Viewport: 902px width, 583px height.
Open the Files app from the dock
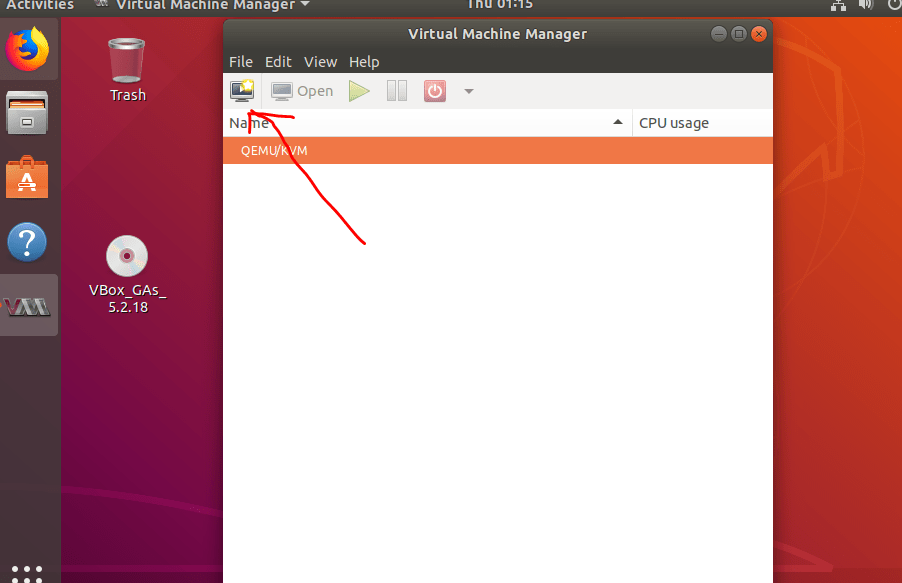pos(27,112)
